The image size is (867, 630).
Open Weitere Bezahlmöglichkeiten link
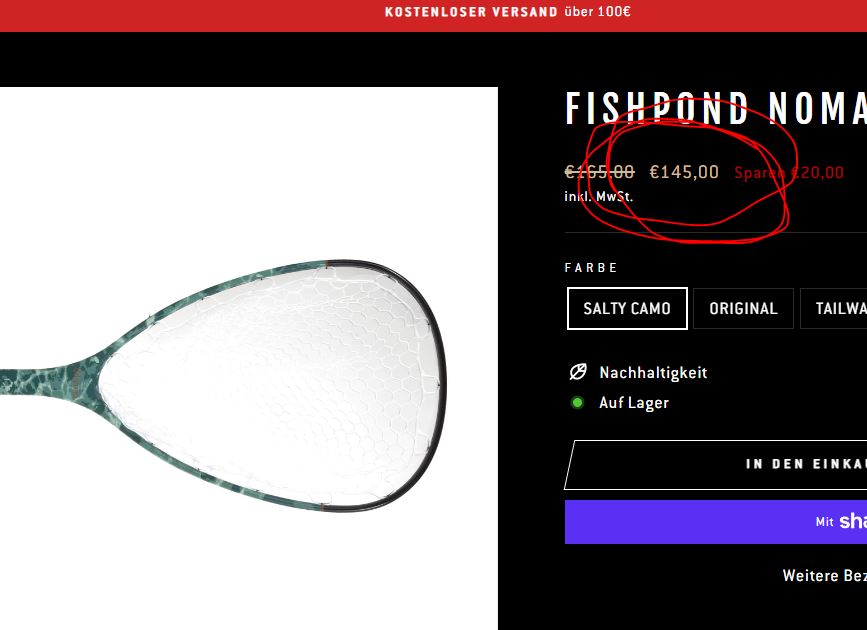pyautogui.click(x=824, y=575)
